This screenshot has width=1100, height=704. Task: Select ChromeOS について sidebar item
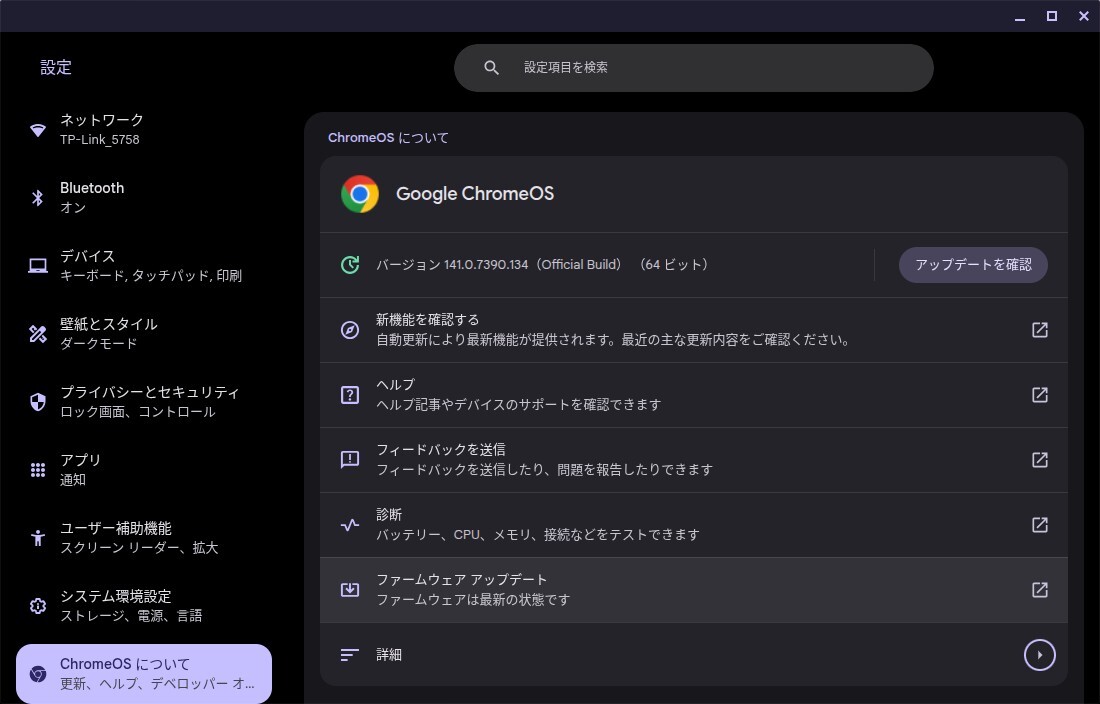point(144,674)
